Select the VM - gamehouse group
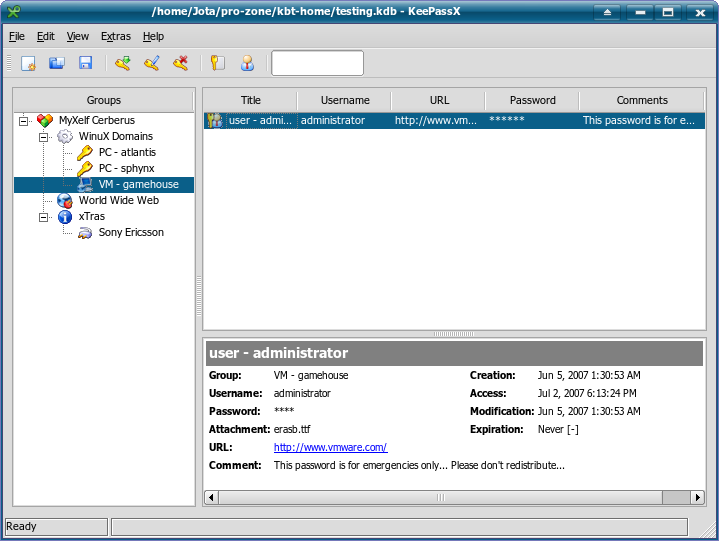Image resolution: width=719 pixels, height=541 pixels. coord(138,185)
